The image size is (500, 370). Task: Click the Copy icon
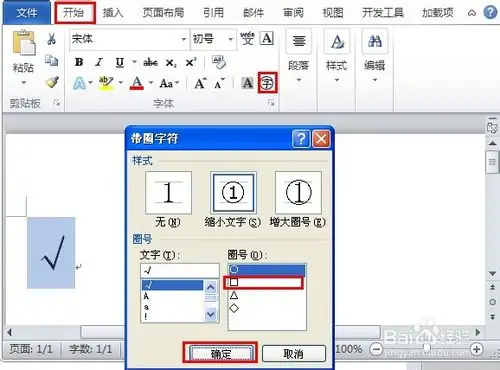point(52,61)
